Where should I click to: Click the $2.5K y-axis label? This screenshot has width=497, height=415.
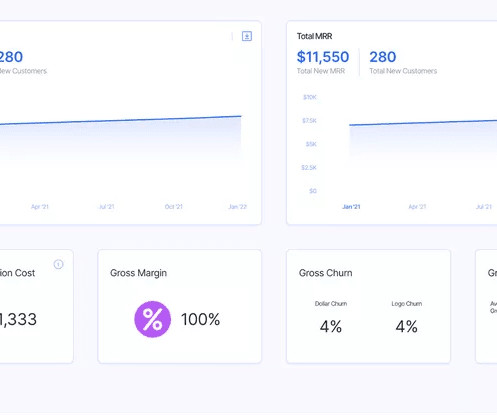(309, 167)
